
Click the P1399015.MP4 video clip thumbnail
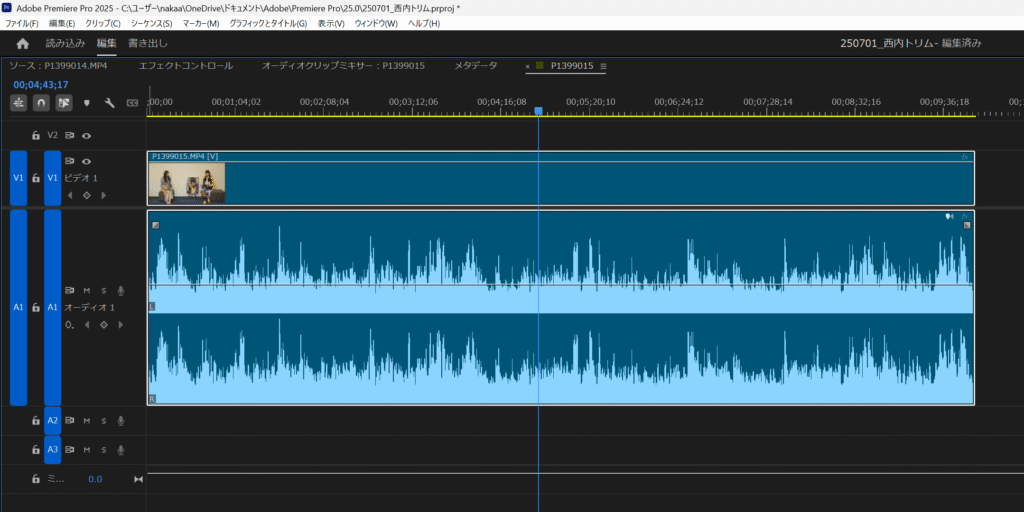pos(187,183)
